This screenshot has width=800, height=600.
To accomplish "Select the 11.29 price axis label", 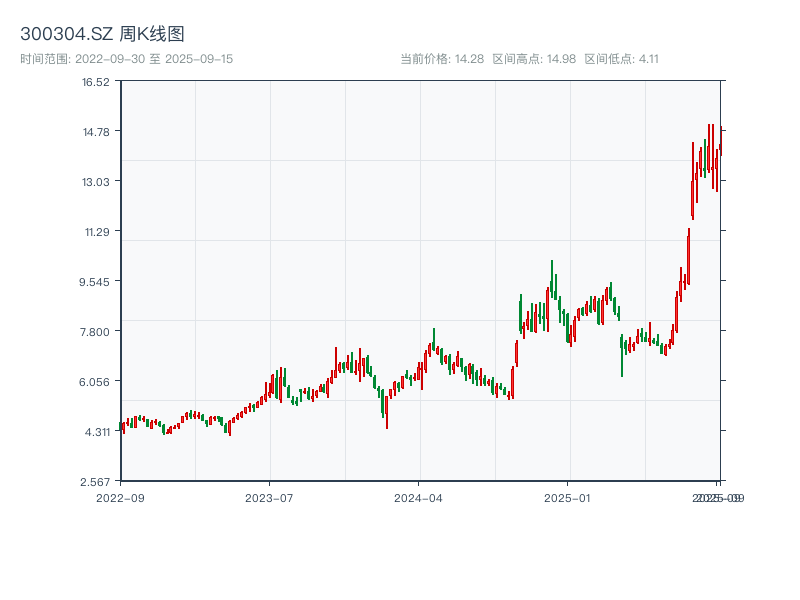I will 96,232.
